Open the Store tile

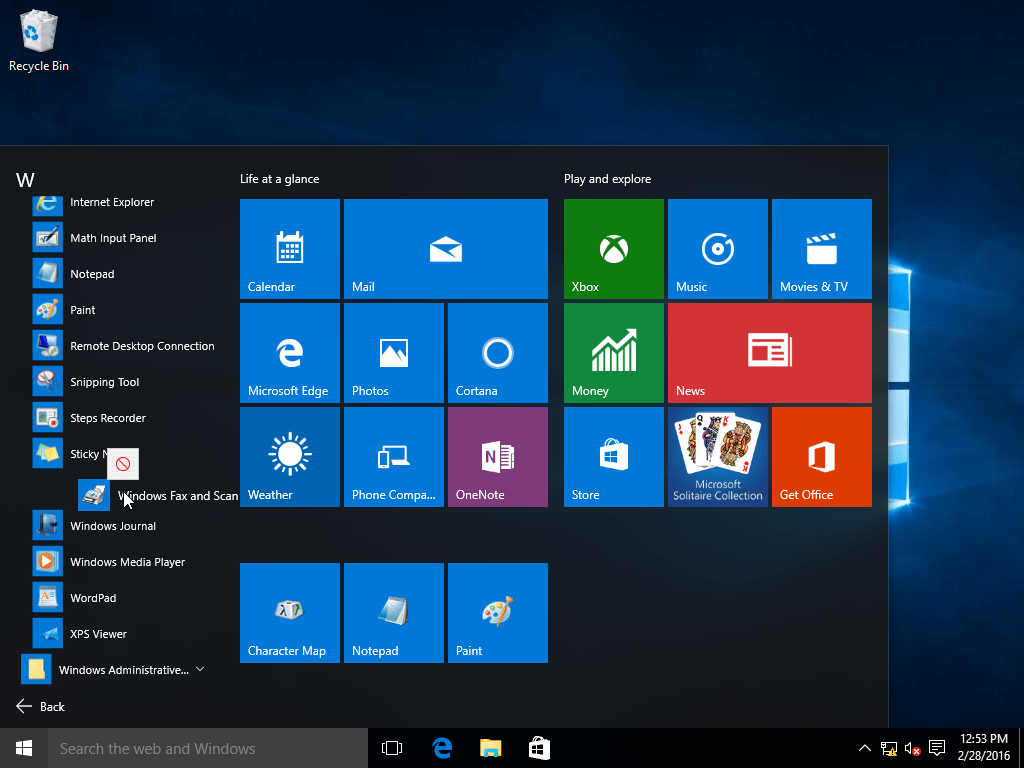[613, 456]
